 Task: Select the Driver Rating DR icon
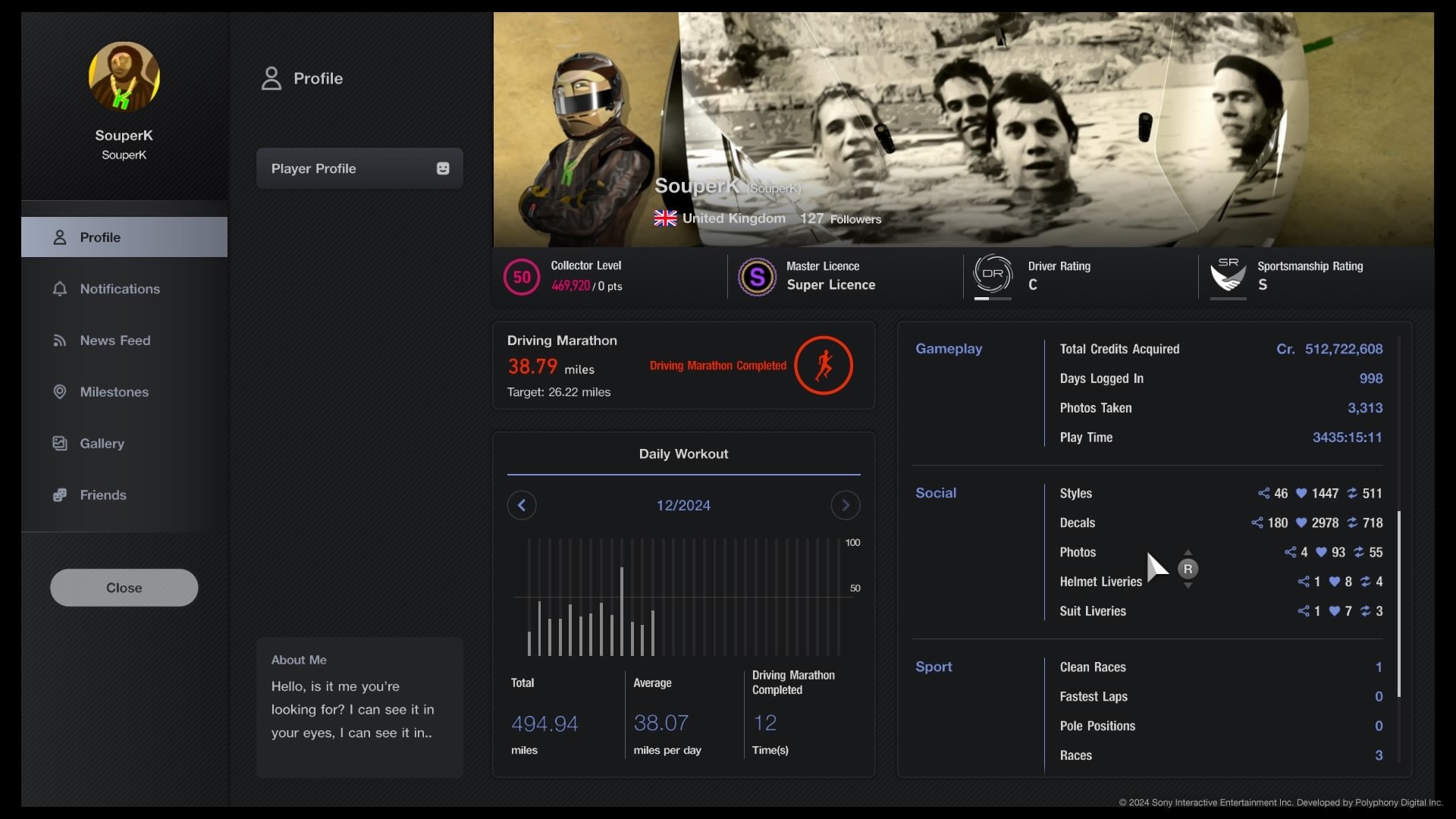click(x=992, y=275)
